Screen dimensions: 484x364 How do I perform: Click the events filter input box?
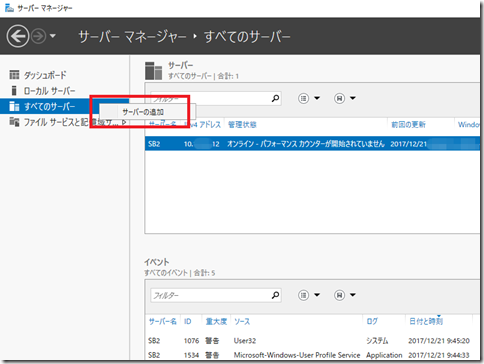216,295
